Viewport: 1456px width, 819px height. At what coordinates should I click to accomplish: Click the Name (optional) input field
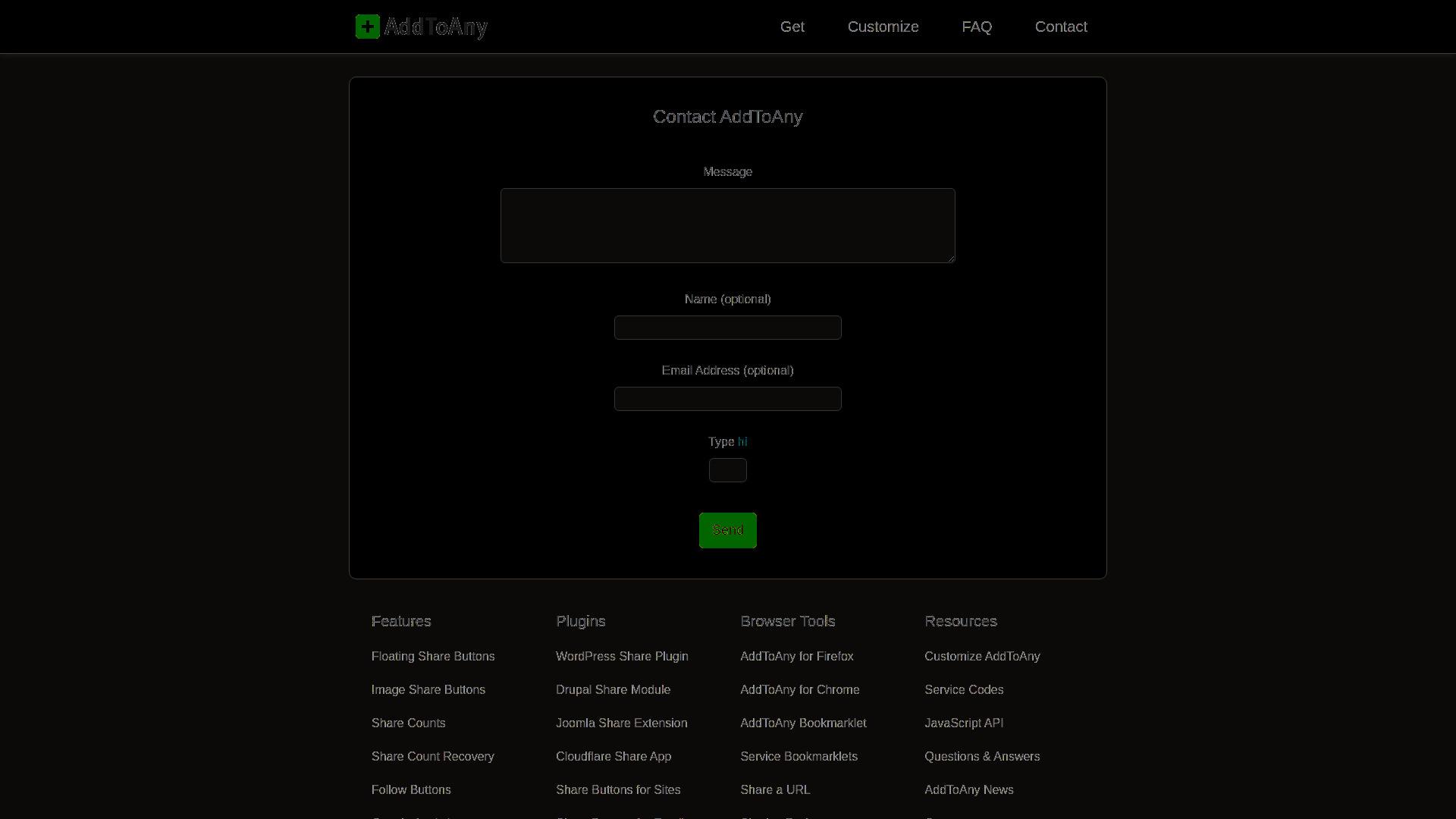click(728, 328)
